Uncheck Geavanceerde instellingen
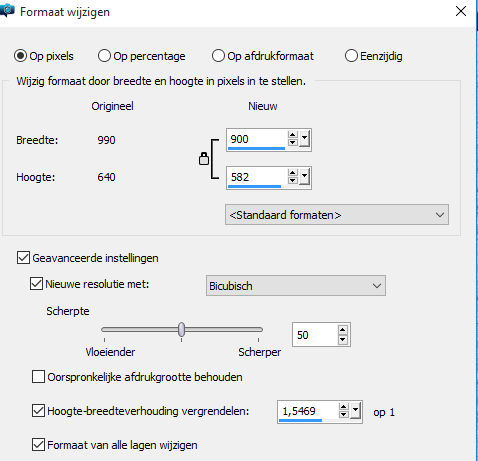Screen dimensions: 478x461 (x=23, y=258)
